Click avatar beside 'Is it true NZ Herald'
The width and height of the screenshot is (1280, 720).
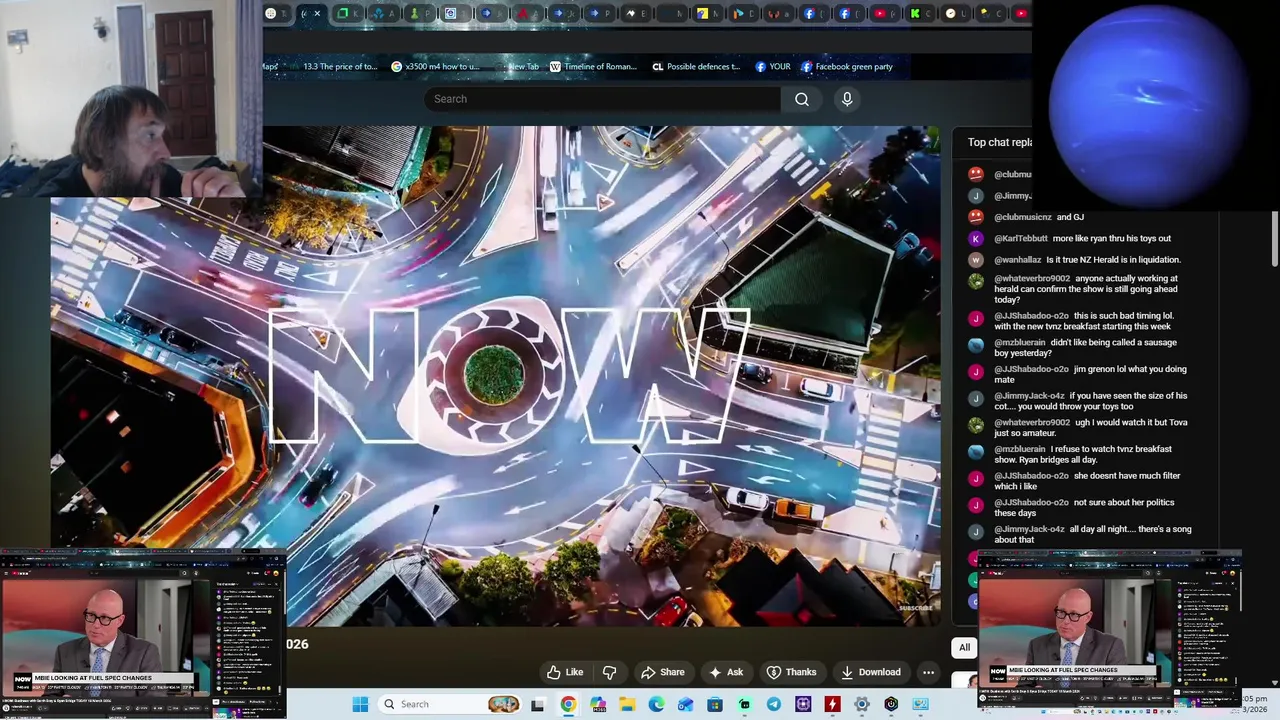click(976, 260)
